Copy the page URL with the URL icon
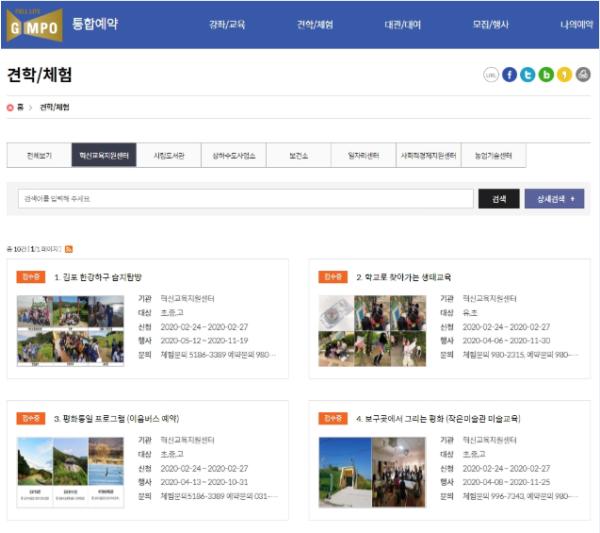This screenshot has width=600, height=533. (x=491, y=75)
